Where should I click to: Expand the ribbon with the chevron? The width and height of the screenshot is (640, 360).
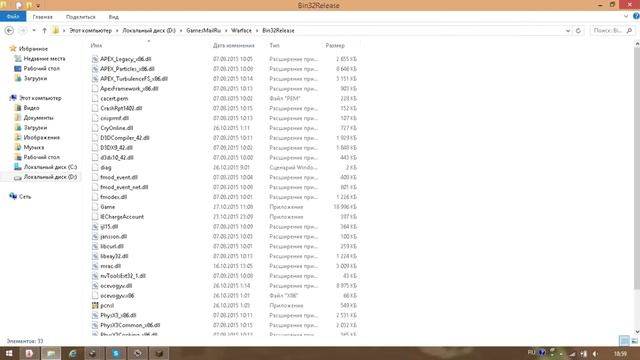point(626,16)
